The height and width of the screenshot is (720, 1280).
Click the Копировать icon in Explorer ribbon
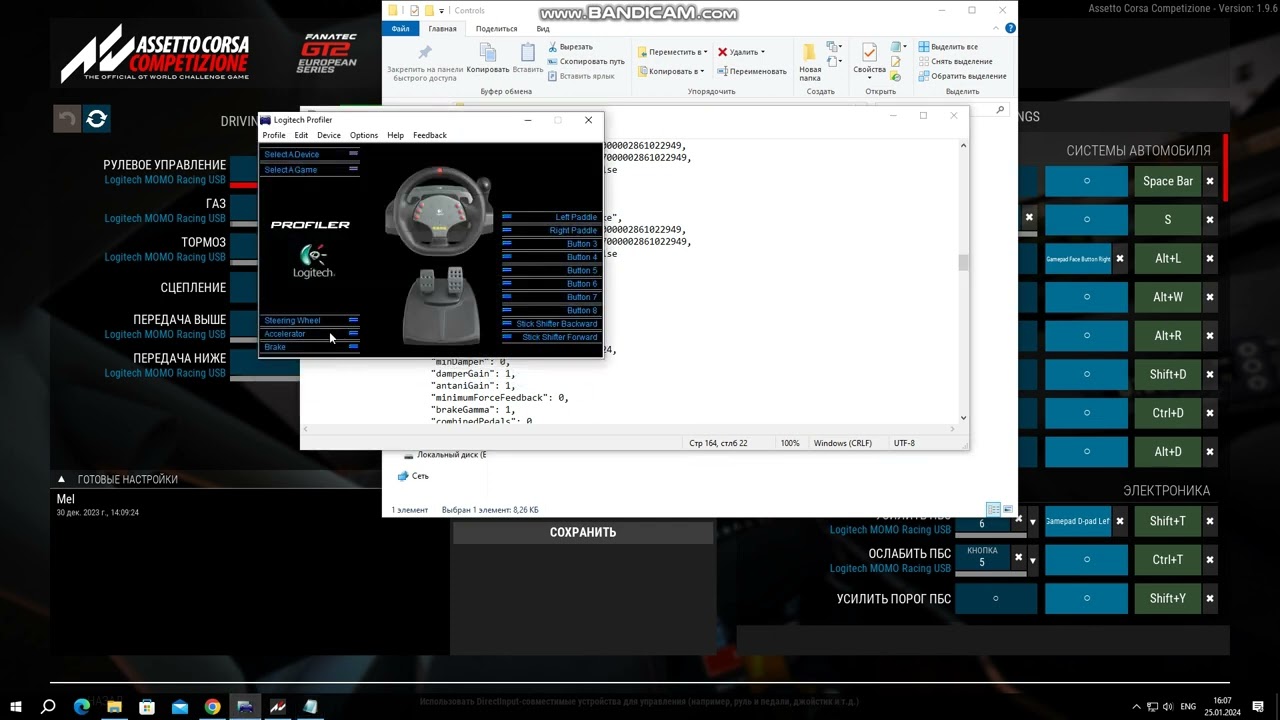tap(488, 52)
